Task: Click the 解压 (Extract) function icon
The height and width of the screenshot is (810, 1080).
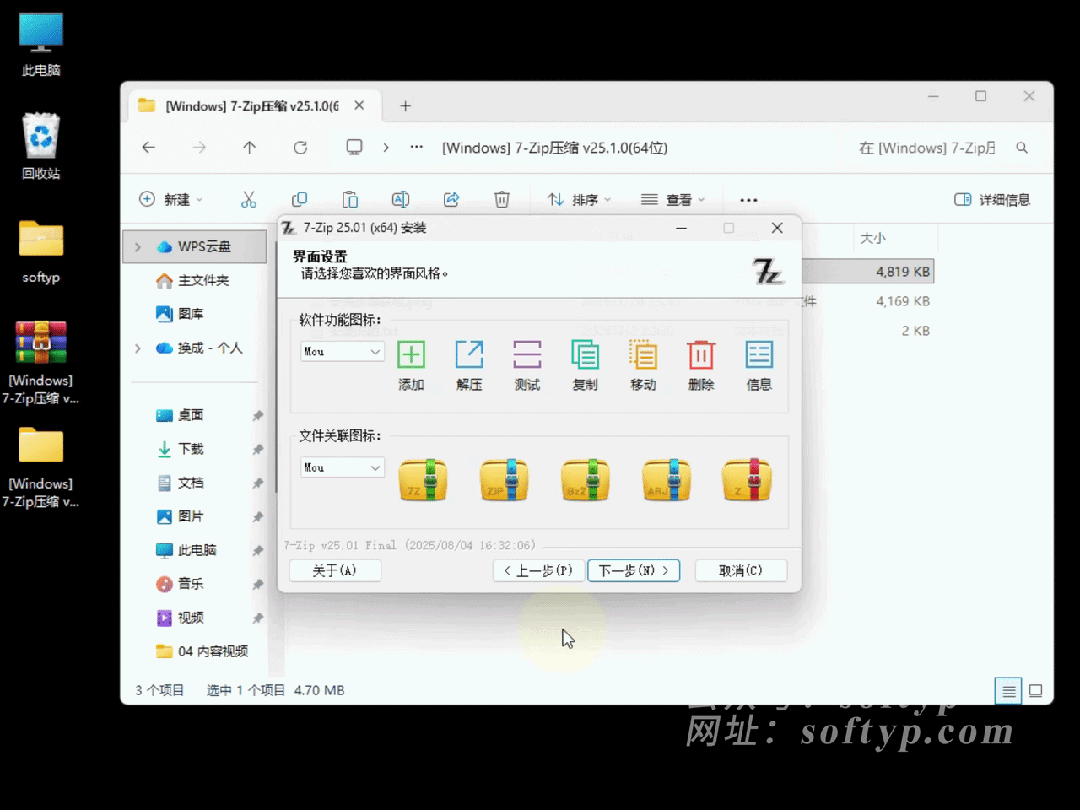Action: 469,355
